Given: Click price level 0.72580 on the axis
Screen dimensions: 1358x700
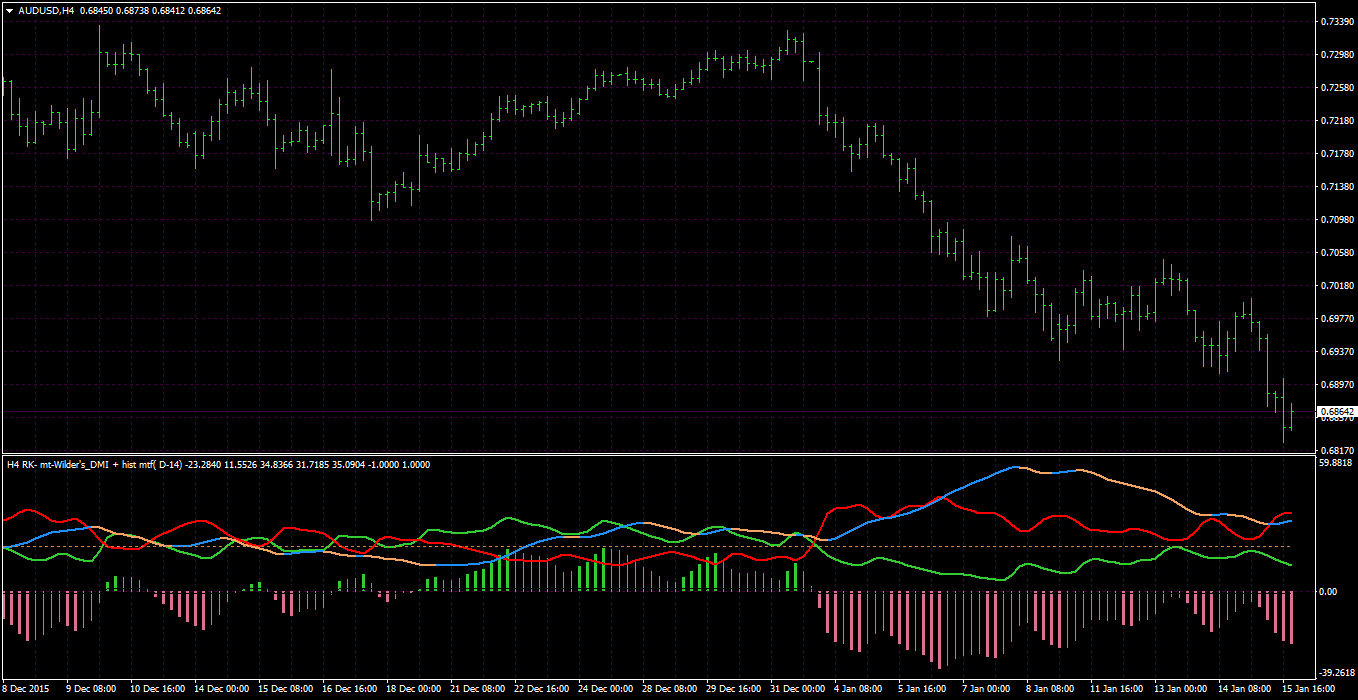Looking at the screenshot, I should pyautogui.click(x=1337, y=88).
